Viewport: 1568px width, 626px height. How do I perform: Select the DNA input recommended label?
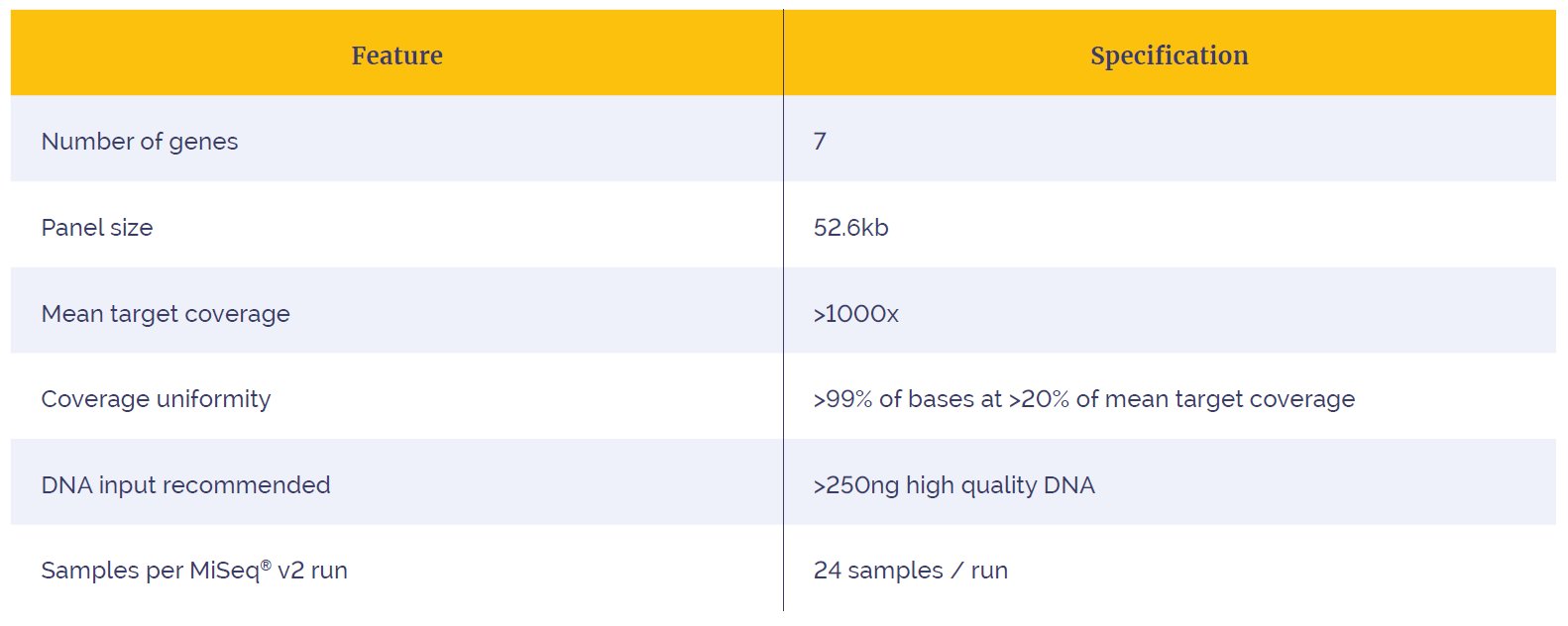(186, 485)
